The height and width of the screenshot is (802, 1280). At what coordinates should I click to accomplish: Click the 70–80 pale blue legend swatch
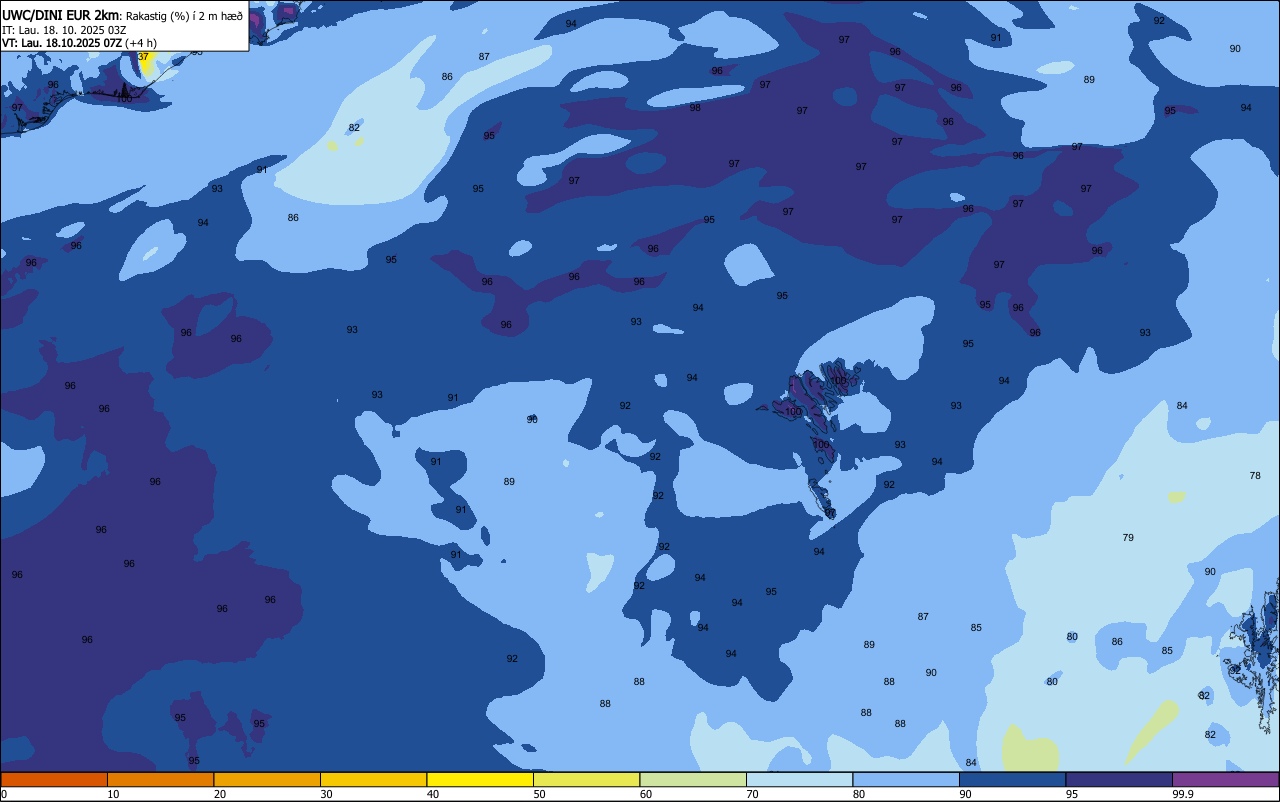[799, 779]
